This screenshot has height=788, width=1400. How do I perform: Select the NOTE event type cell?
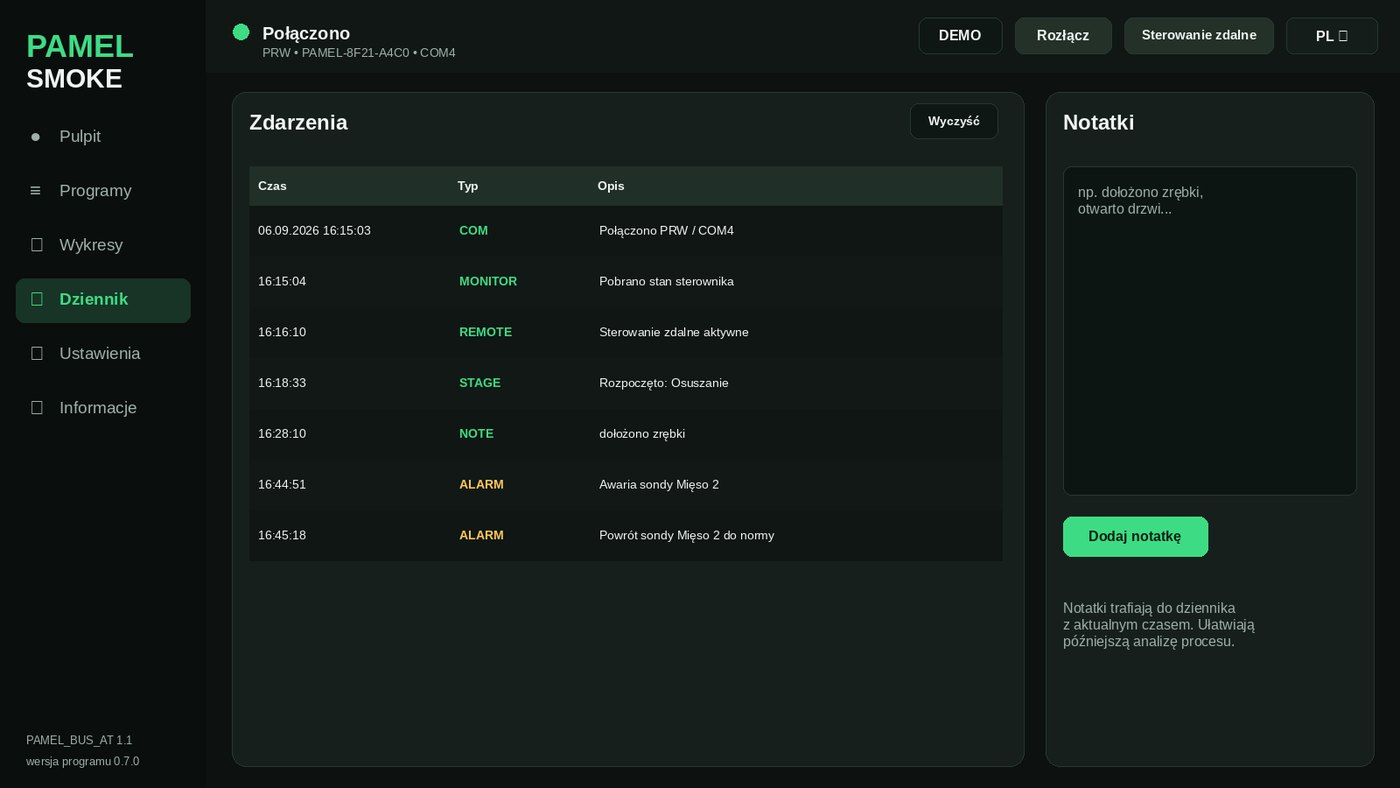point(476,434)
